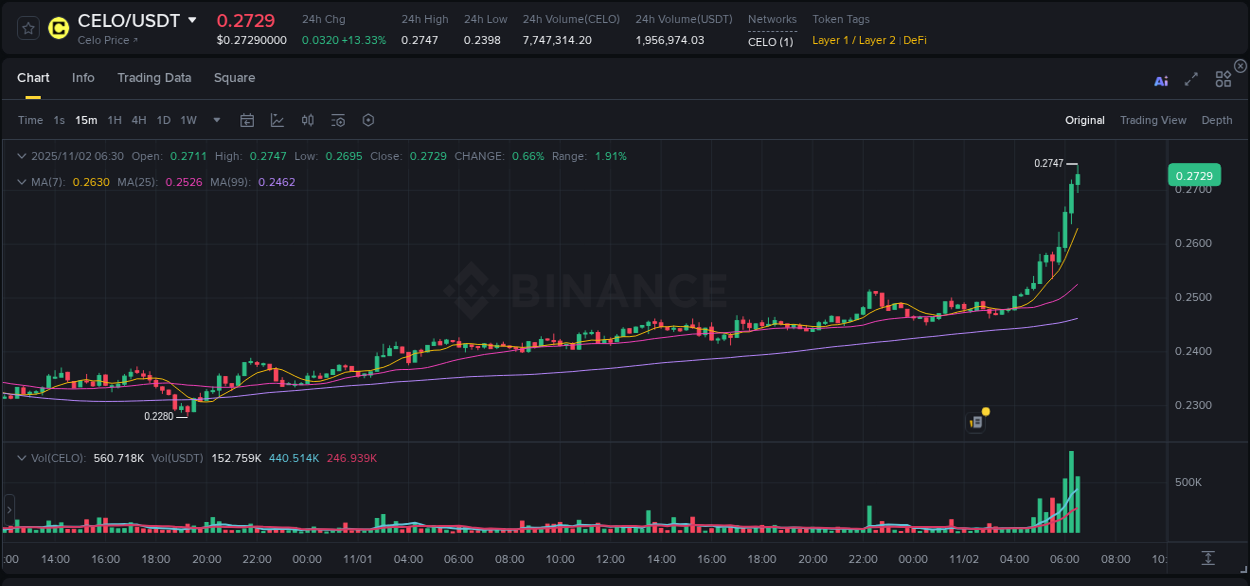Open the layout grid icon near Depth
Screen dimensions: 1250x586
pyautogui.click(x=1223, y=79)
